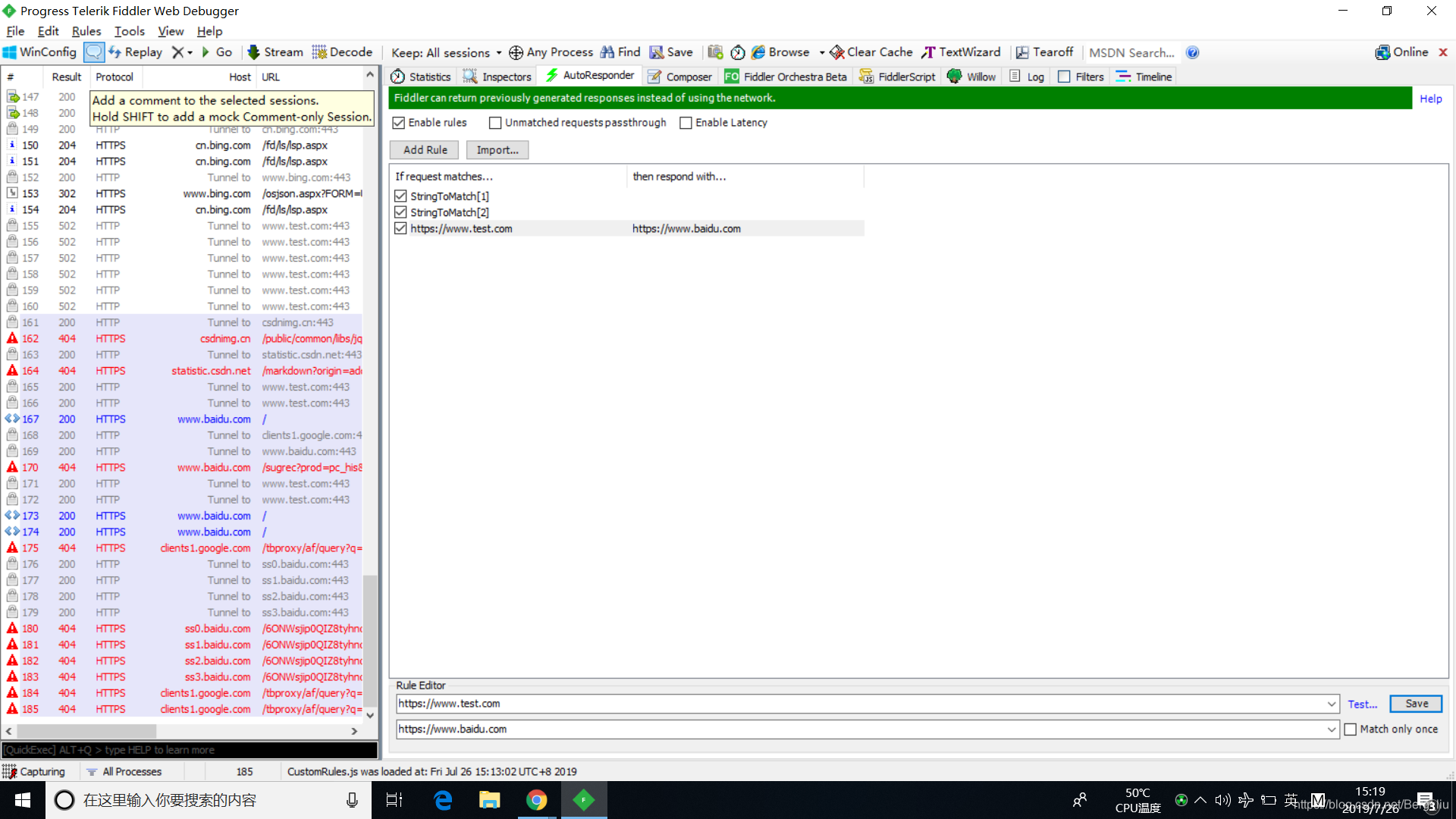
Task: Switch to the Composer tab
Action: tap(679, 77)
